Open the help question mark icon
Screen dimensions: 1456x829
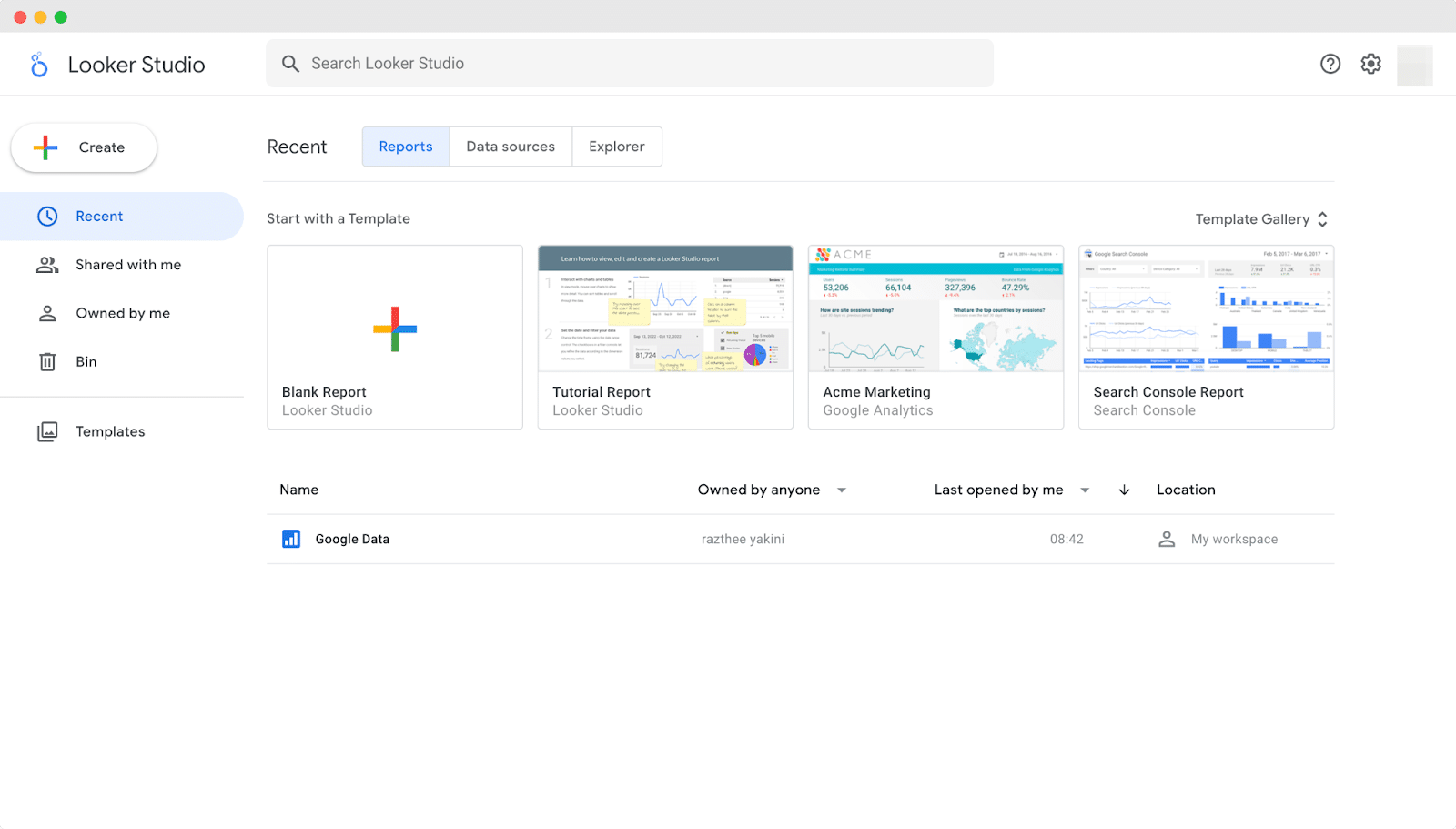coord(1330,64)
